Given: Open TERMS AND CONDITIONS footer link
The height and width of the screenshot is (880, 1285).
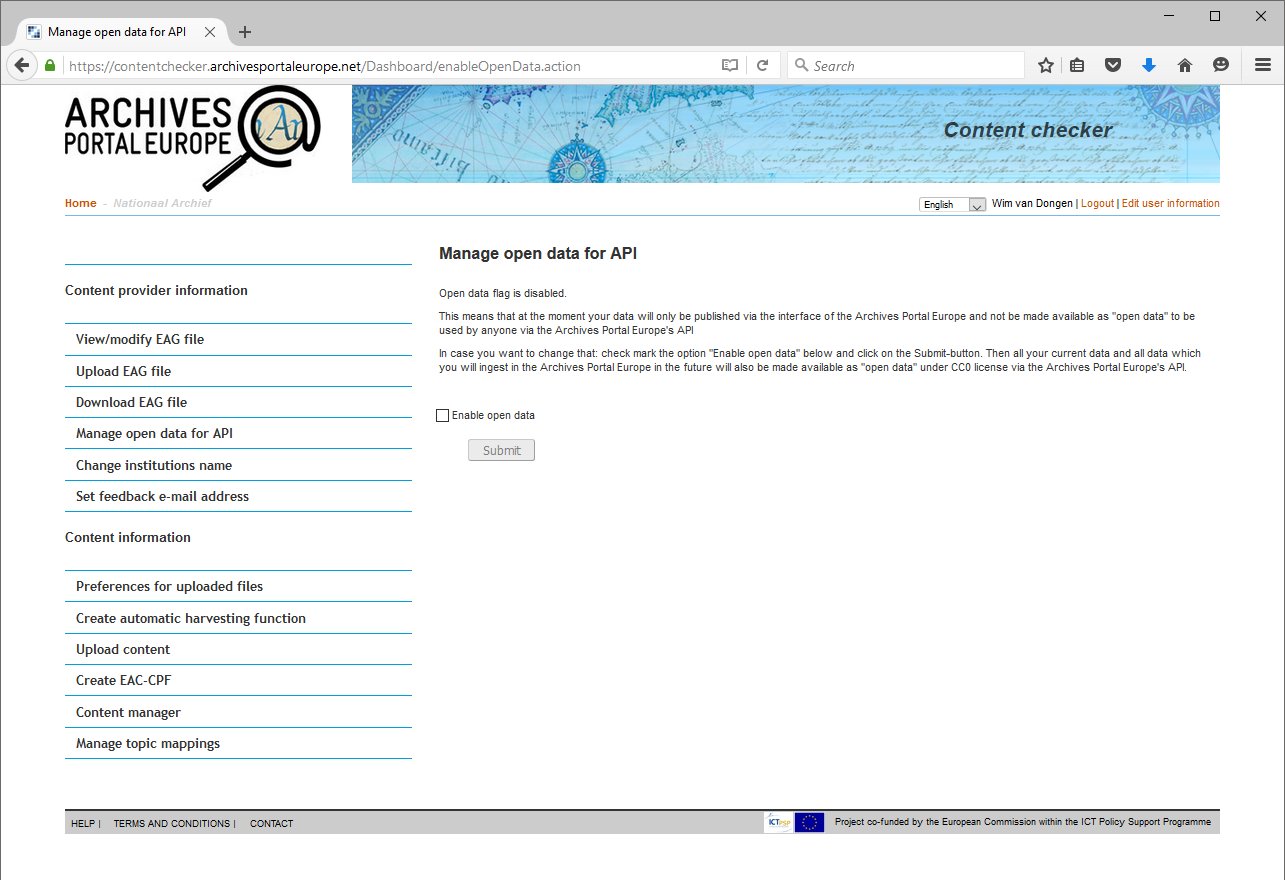Looking at the screenshot, I should tap(171, 824).
